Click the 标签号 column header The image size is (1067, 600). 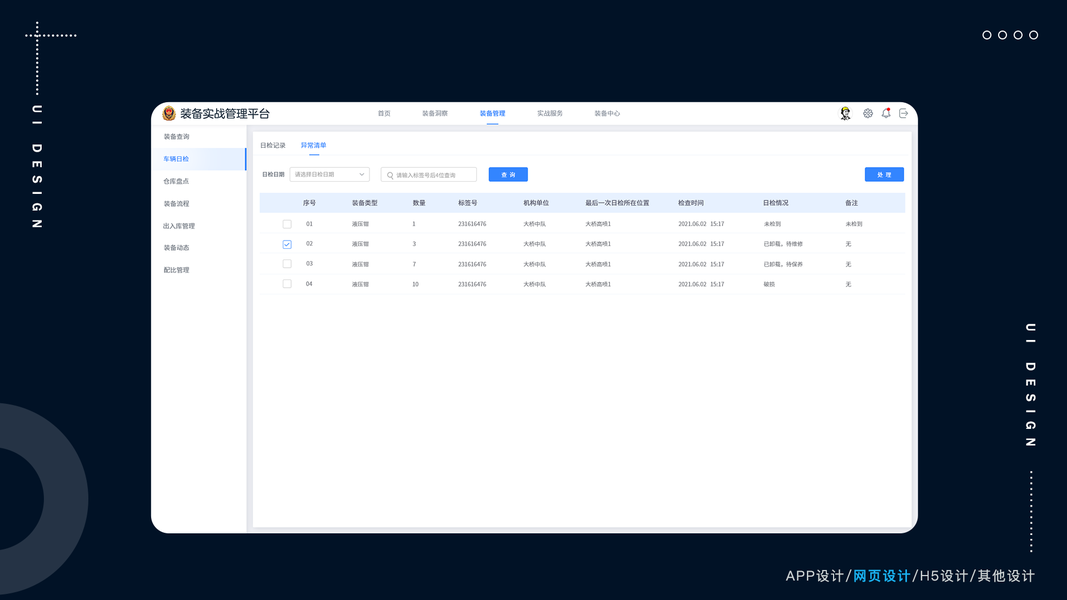[467, 203]
